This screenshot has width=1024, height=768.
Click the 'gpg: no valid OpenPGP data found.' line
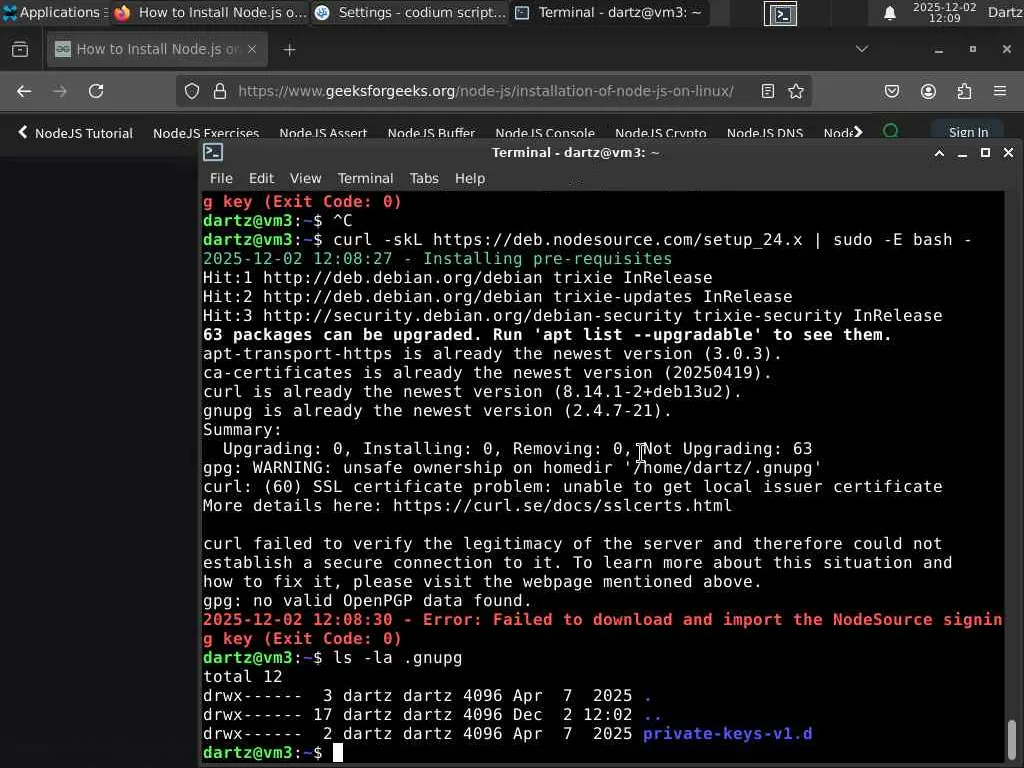pos(367,601)
